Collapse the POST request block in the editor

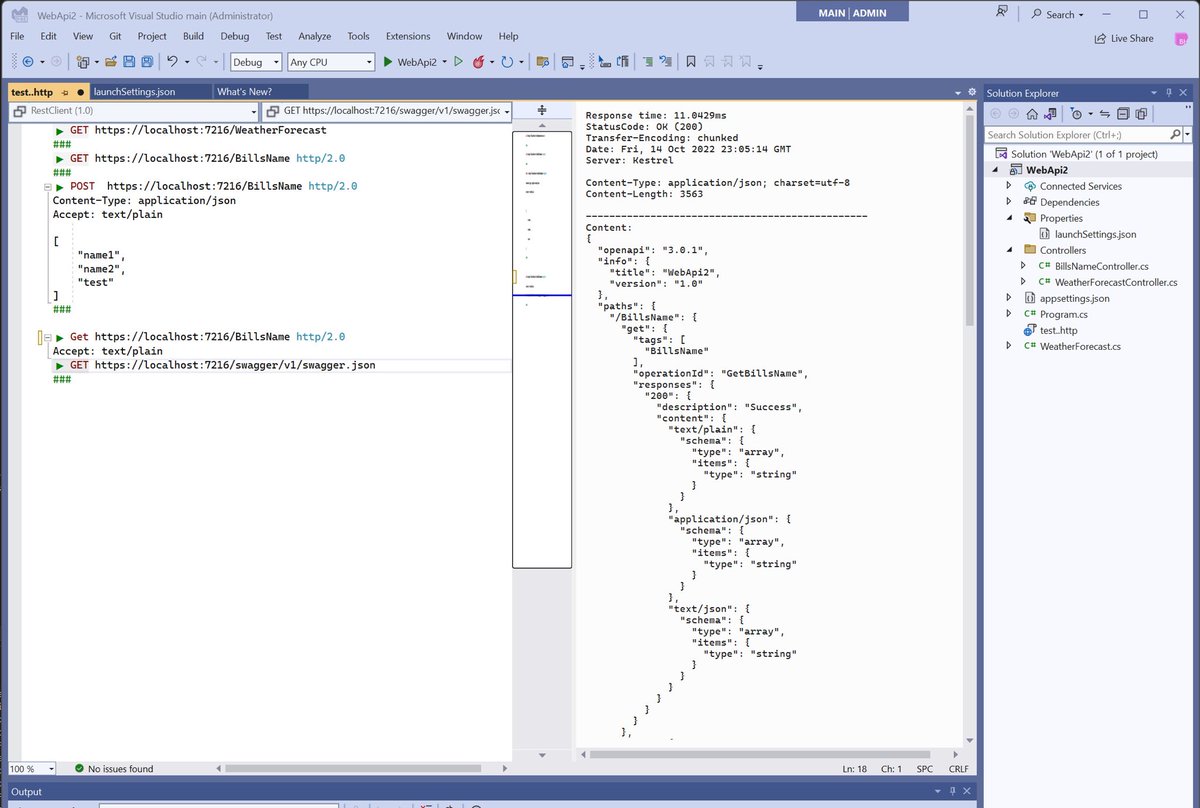(x=46, y=186)
